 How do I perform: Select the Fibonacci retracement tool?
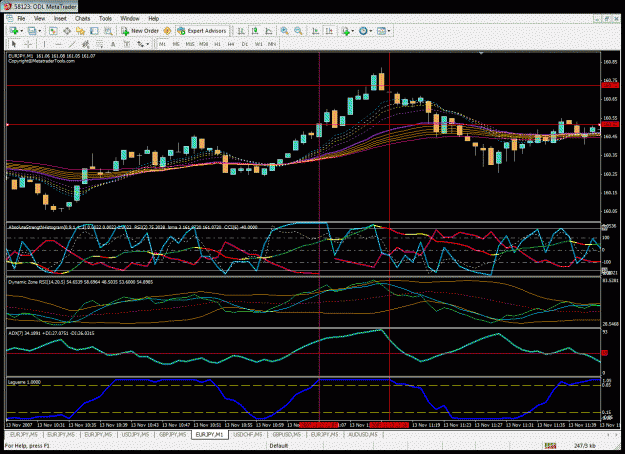99,44
